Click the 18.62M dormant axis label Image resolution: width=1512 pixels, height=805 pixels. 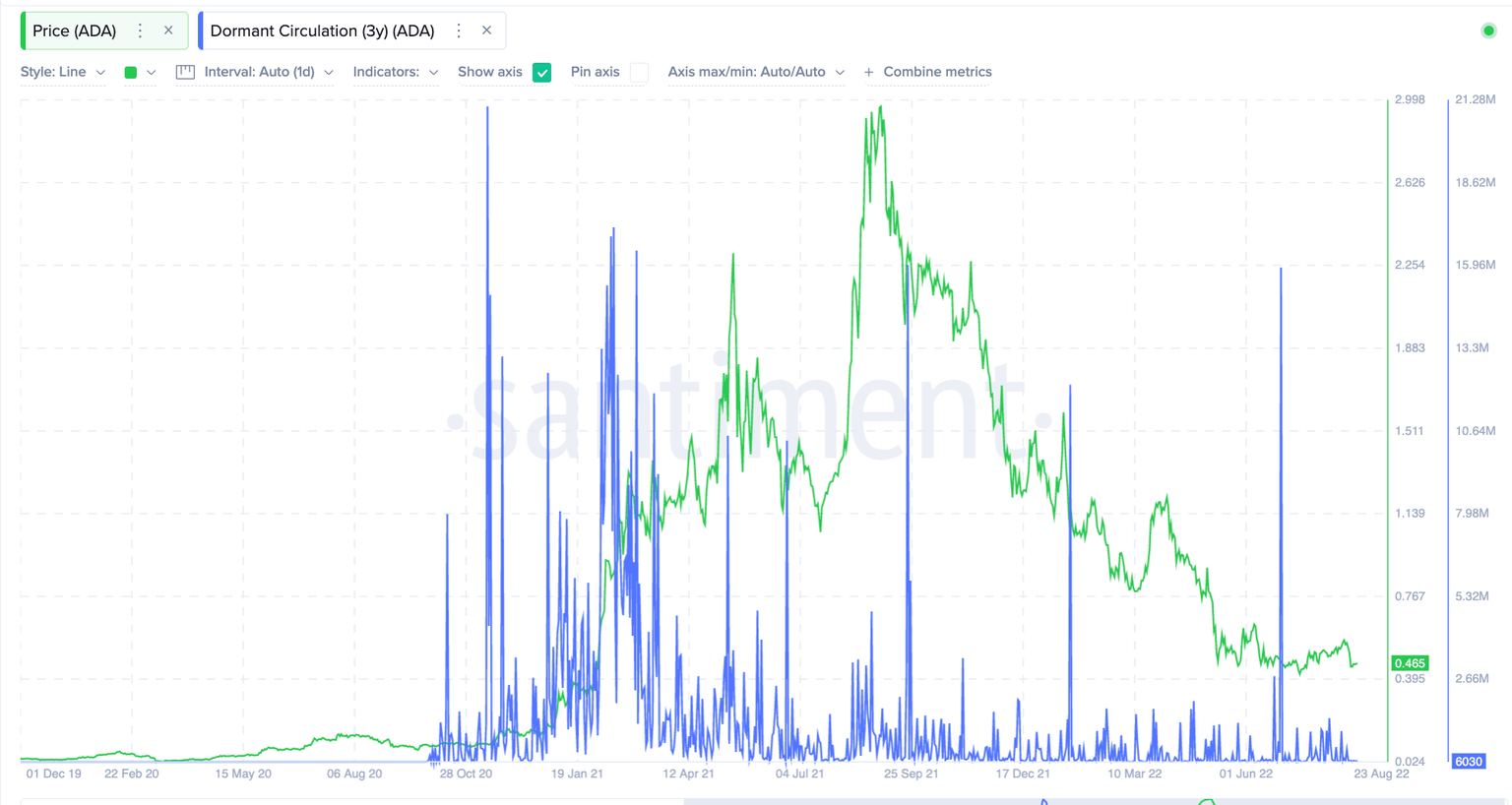pos(1475,182)
